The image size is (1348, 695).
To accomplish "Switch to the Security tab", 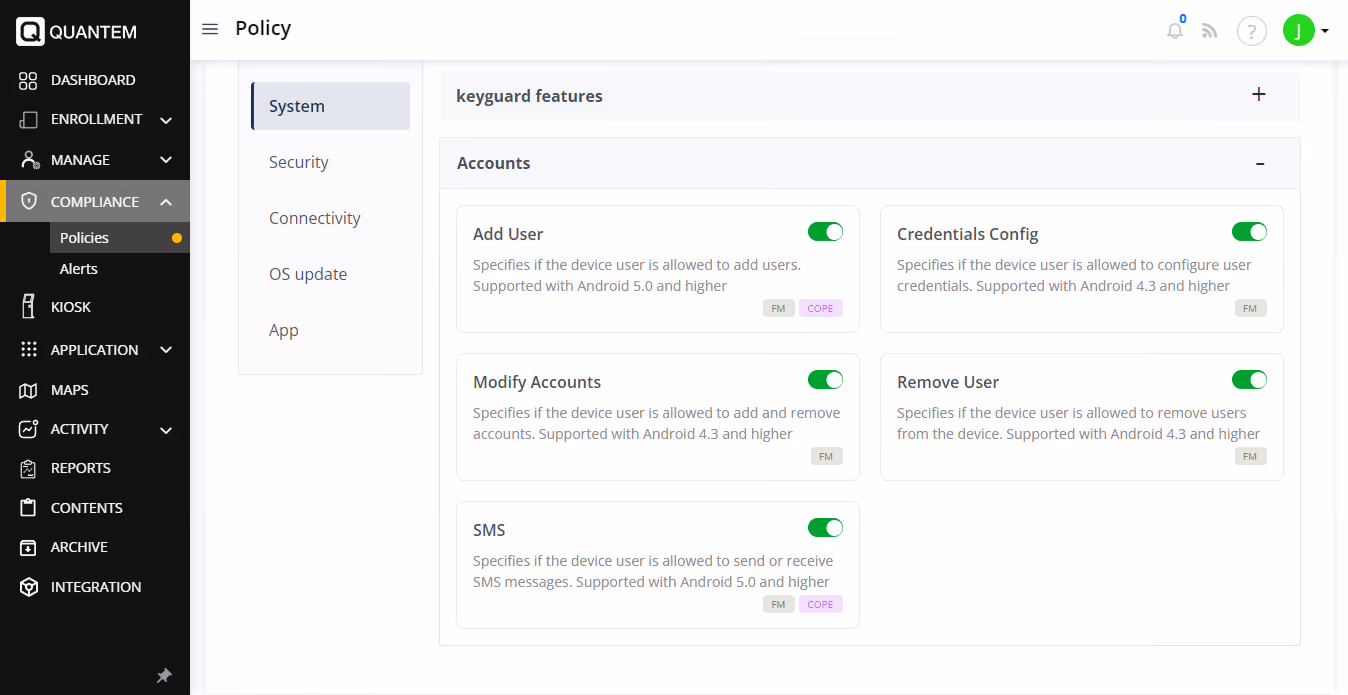I will click(x=299, y=162).
